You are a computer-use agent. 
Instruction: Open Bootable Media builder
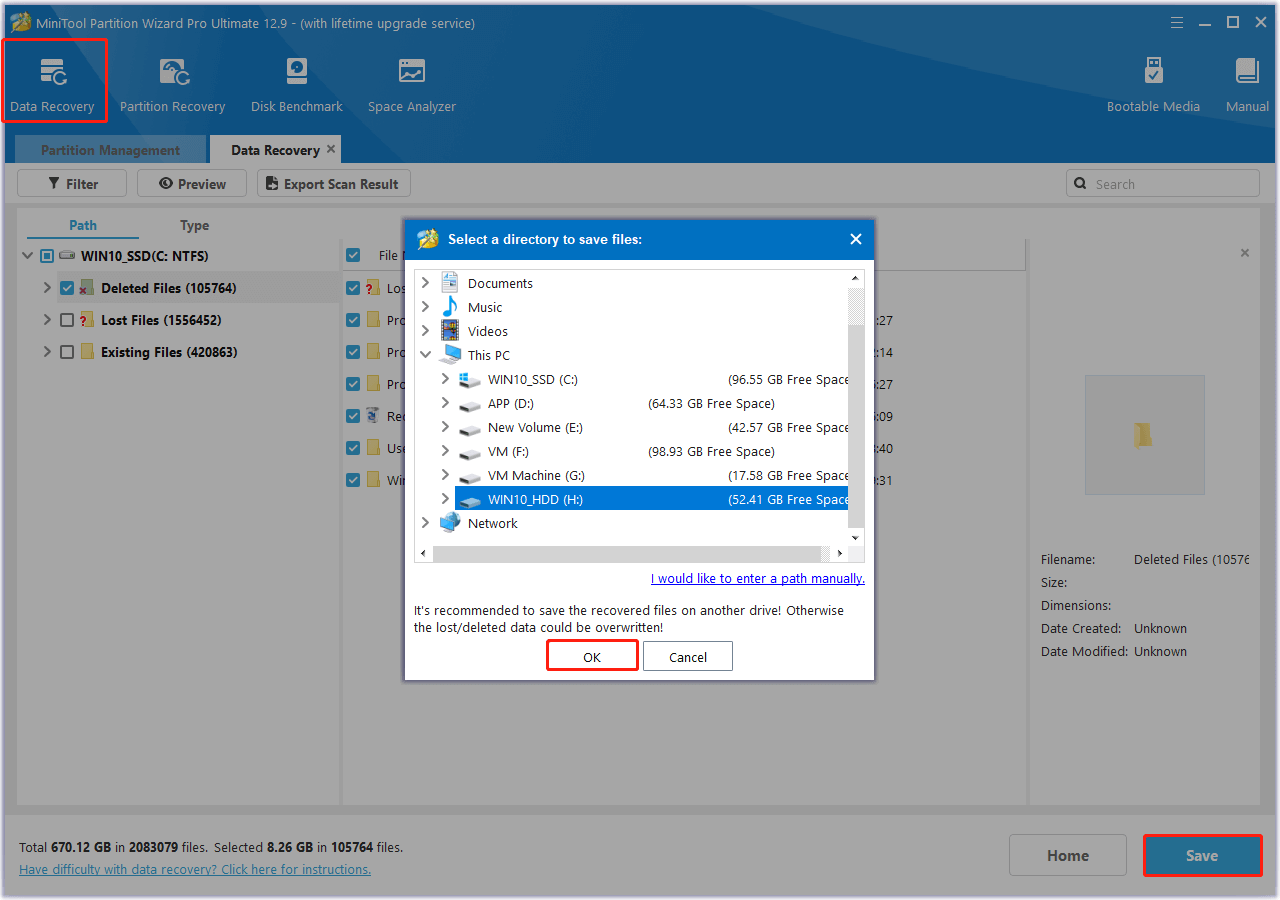pos(1153,84)
